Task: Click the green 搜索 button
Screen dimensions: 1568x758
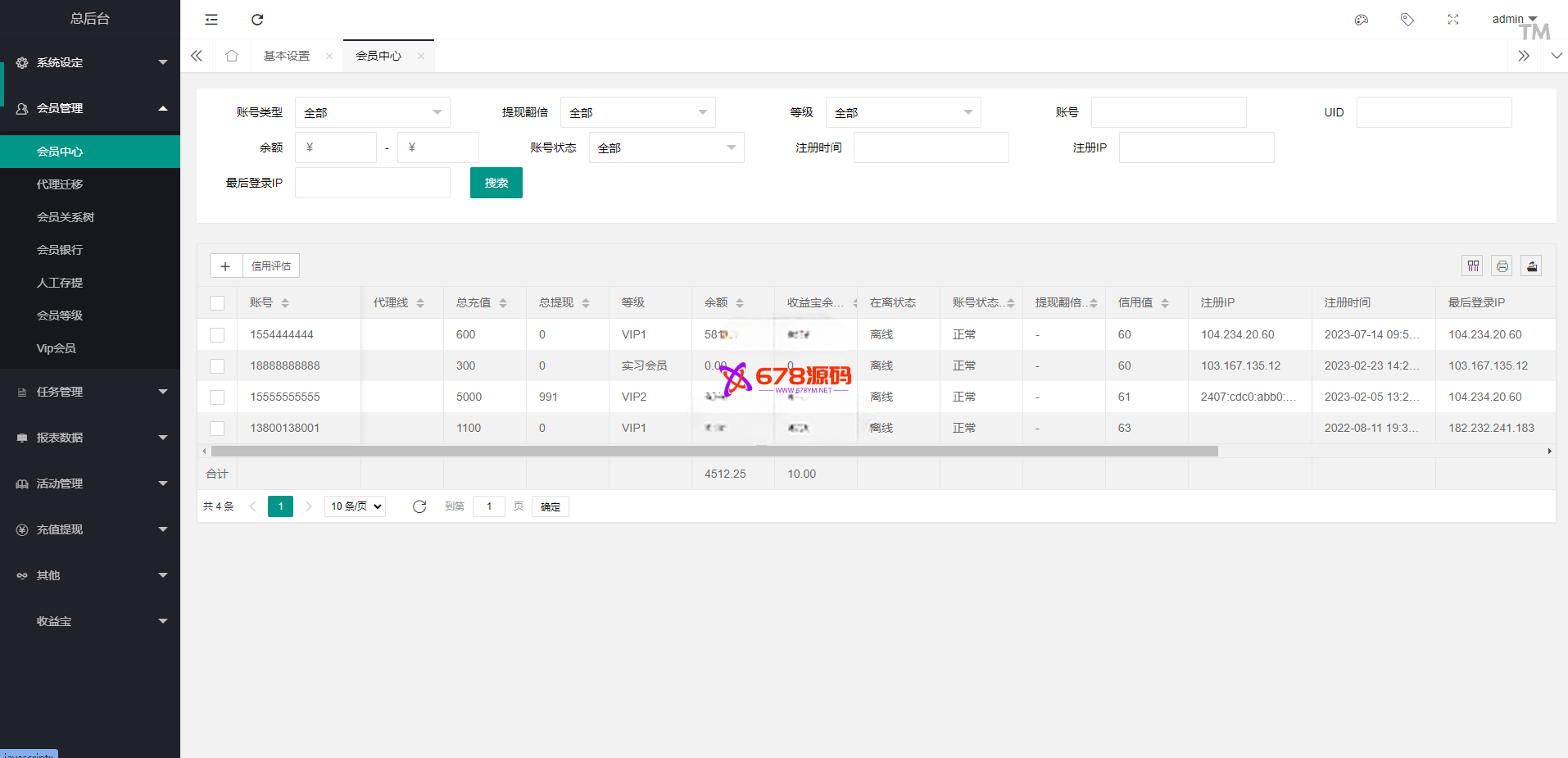Action: [496, 183]
